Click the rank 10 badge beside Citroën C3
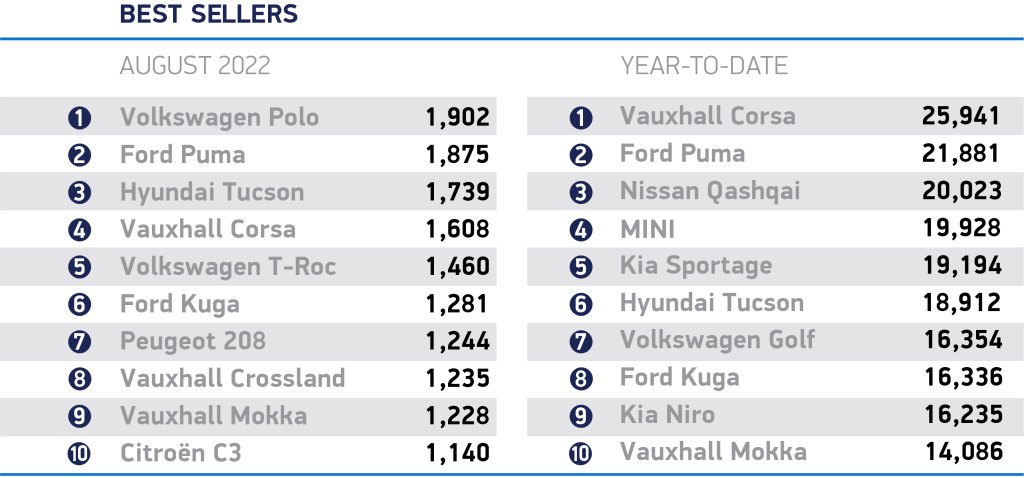Viewport: 1024px width, 478px height. (x=80, y=454)
